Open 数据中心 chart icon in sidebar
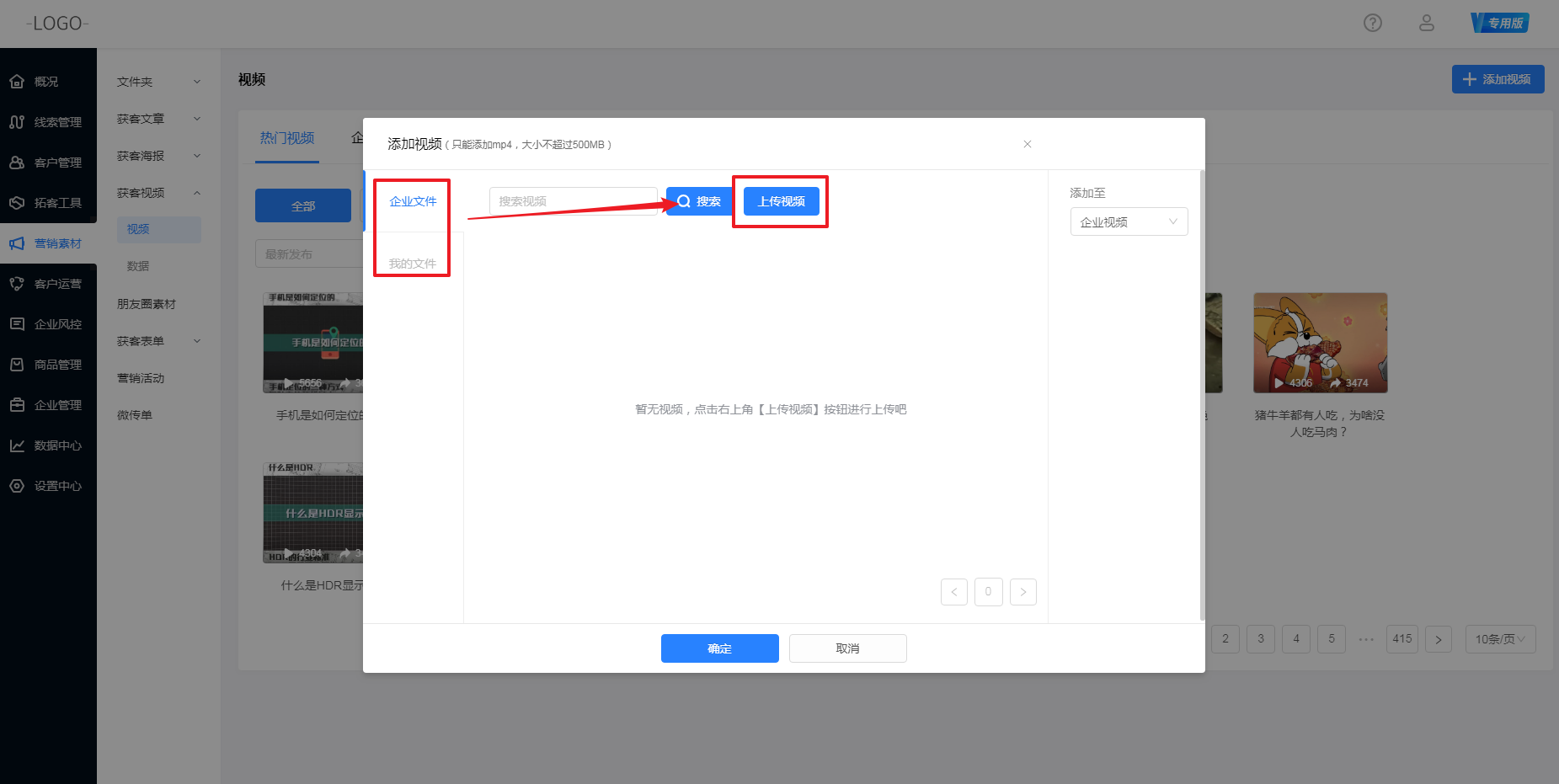The height and width of the screenshot is (784, 1559). [x=17, y=445]
